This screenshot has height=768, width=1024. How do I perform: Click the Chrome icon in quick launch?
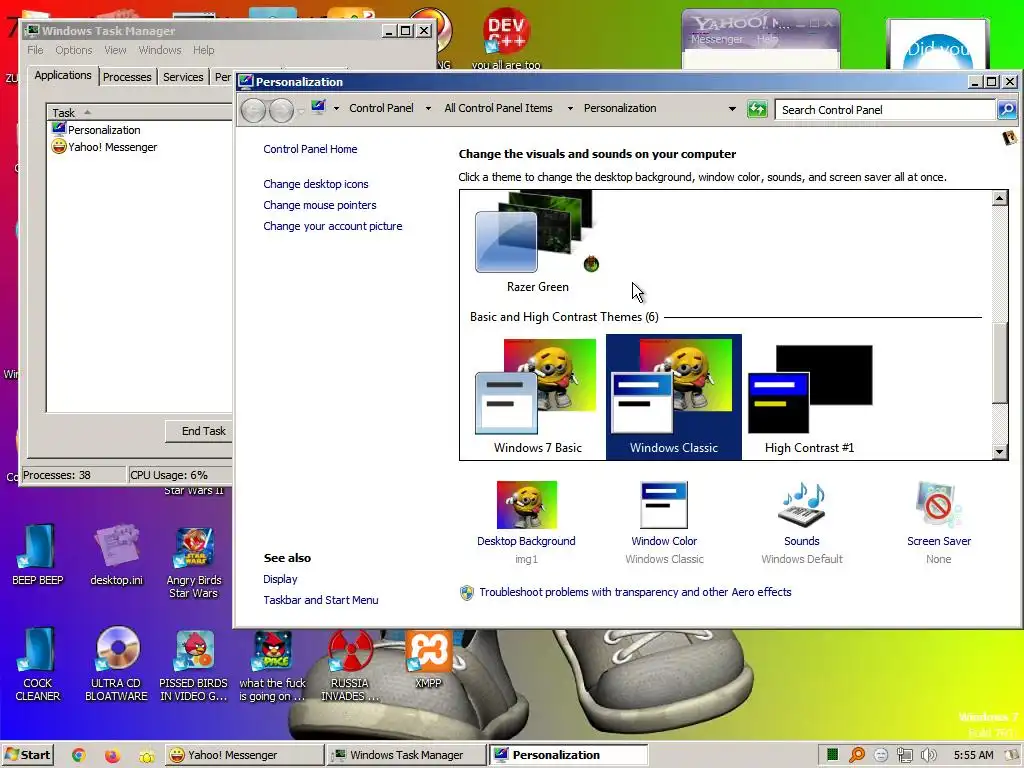(x=79, y=755)
